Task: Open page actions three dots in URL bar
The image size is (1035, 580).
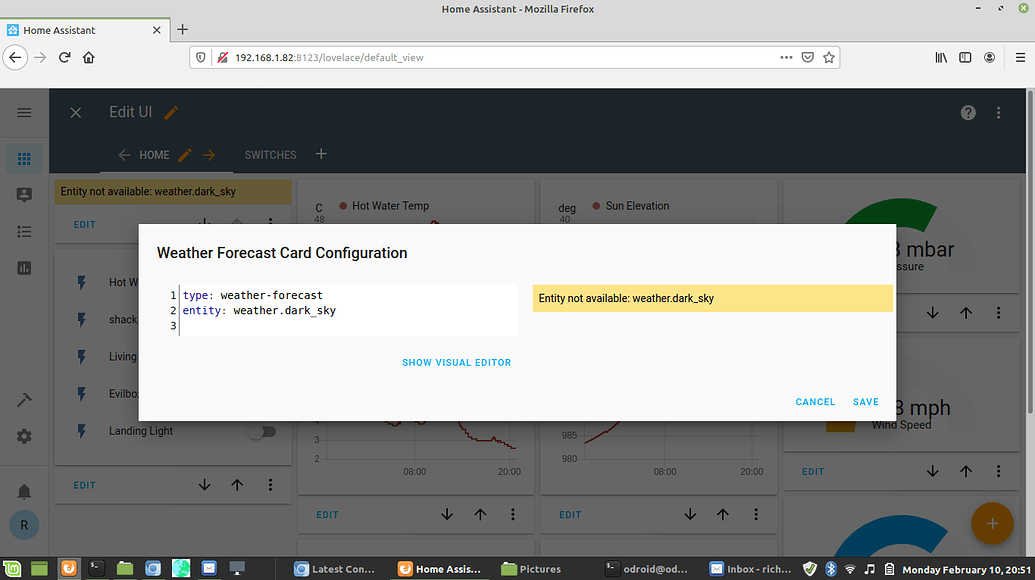Action: click(x=786, y=57)
